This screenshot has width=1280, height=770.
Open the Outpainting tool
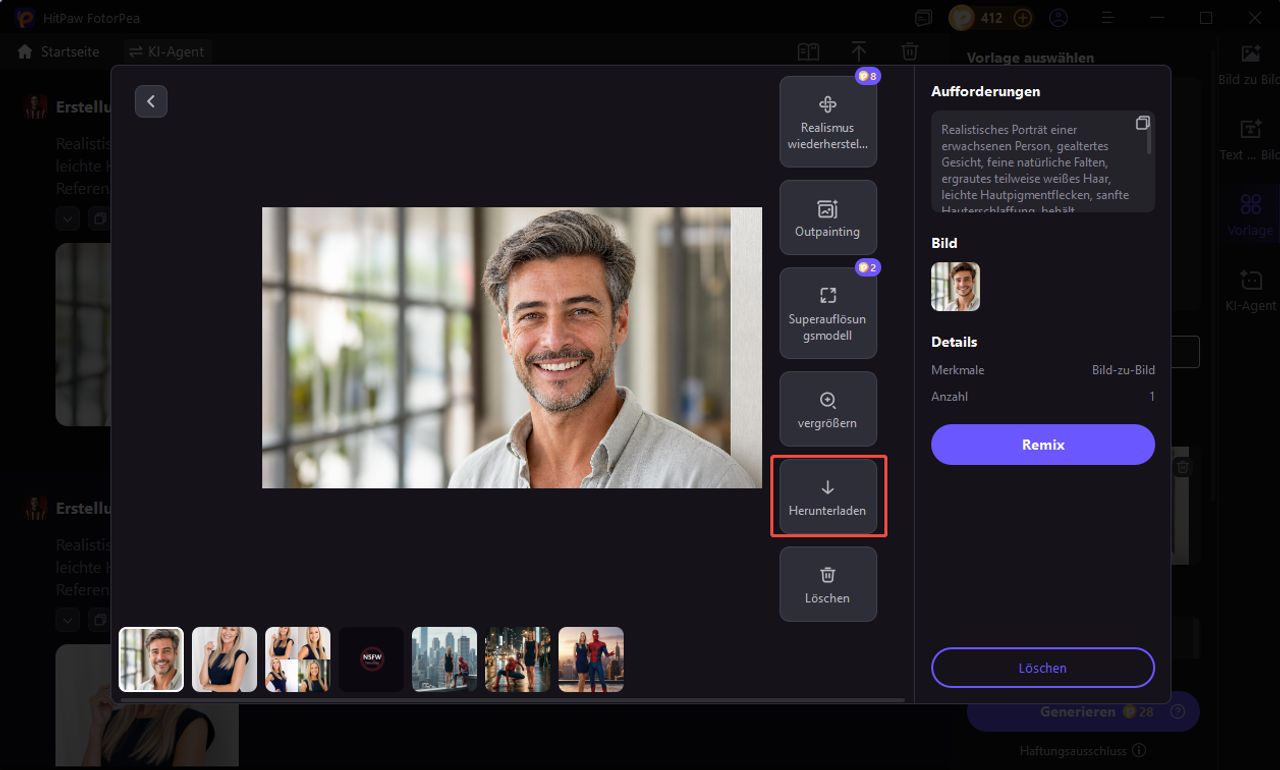pos(828,217)
